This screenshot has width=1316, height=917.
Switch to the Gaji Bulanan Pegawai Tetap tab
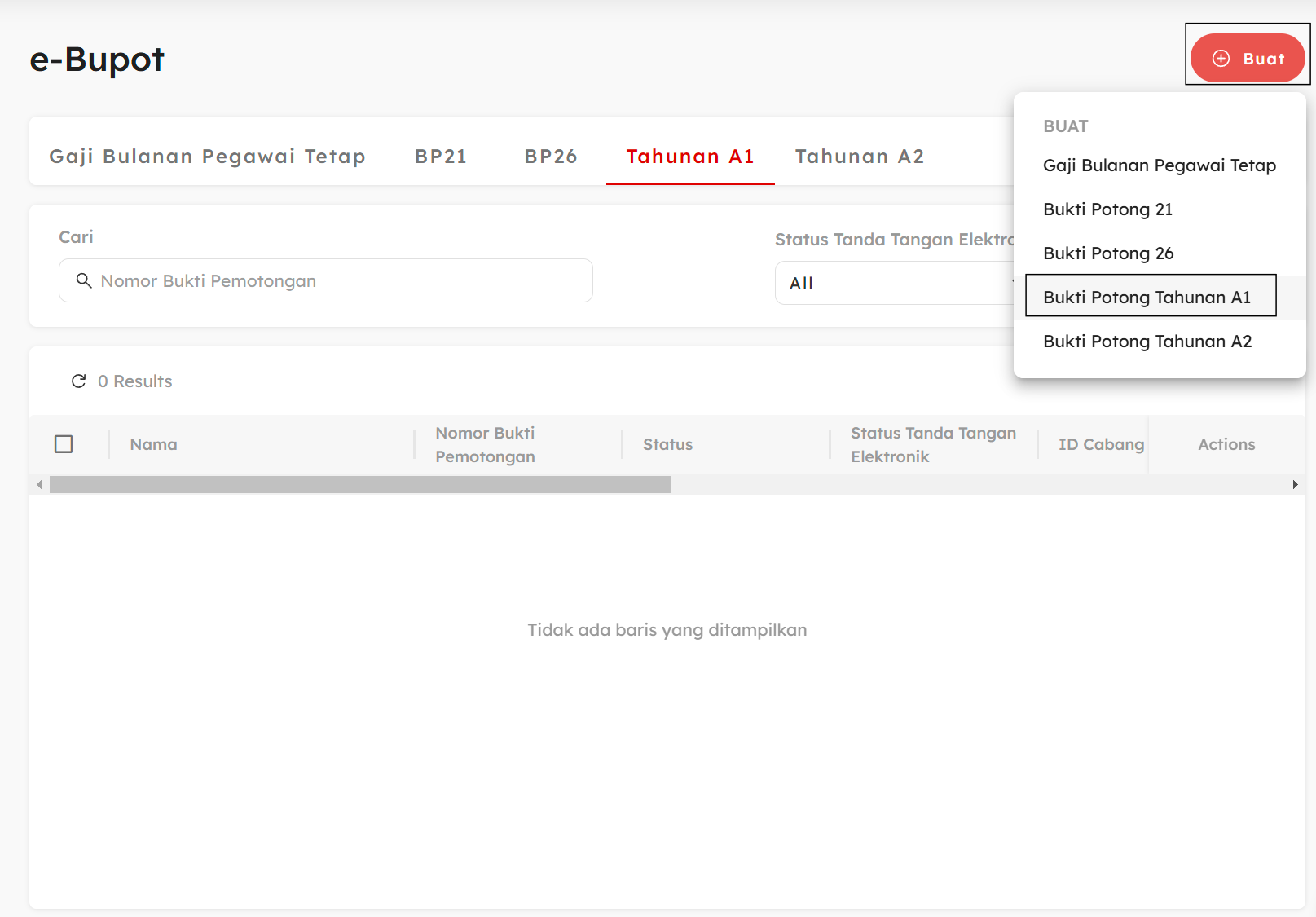tap(207, 157)
